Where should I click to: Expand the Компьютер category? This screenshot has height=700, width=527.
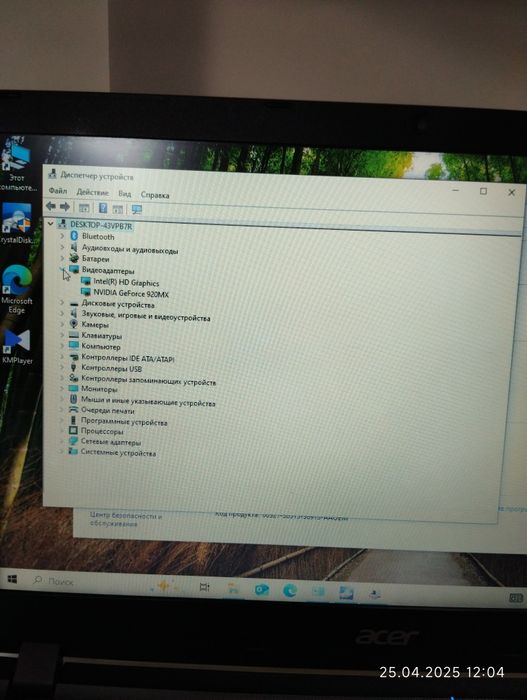click(62, 345)
